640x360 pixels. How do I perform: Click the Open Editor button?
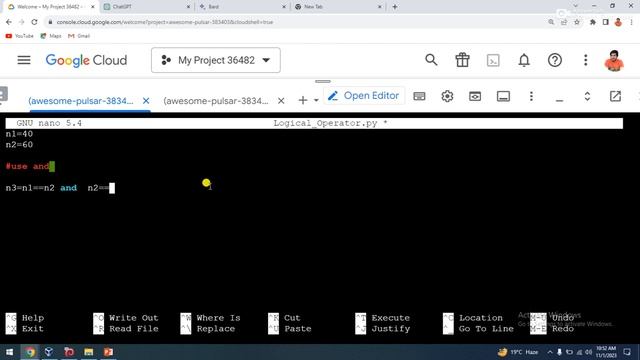click(364, 96)
